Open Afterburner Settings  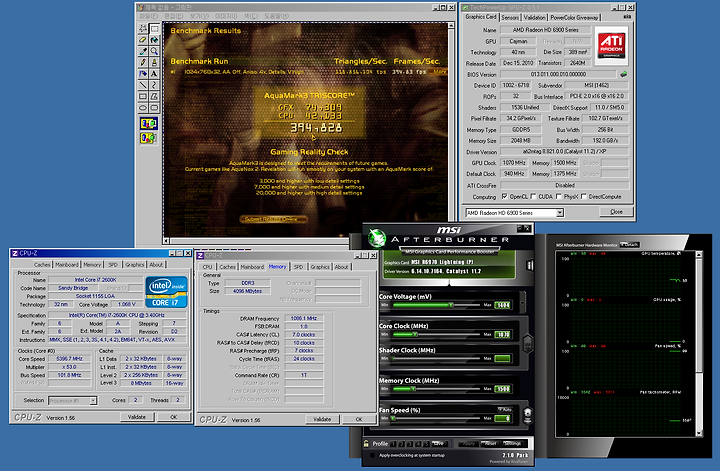(x=512, y=443)
